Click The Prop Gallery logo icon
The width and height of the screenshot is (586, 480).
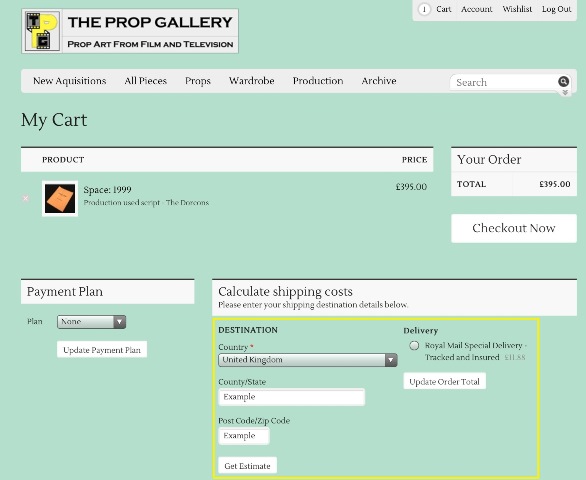pos(42,31)
